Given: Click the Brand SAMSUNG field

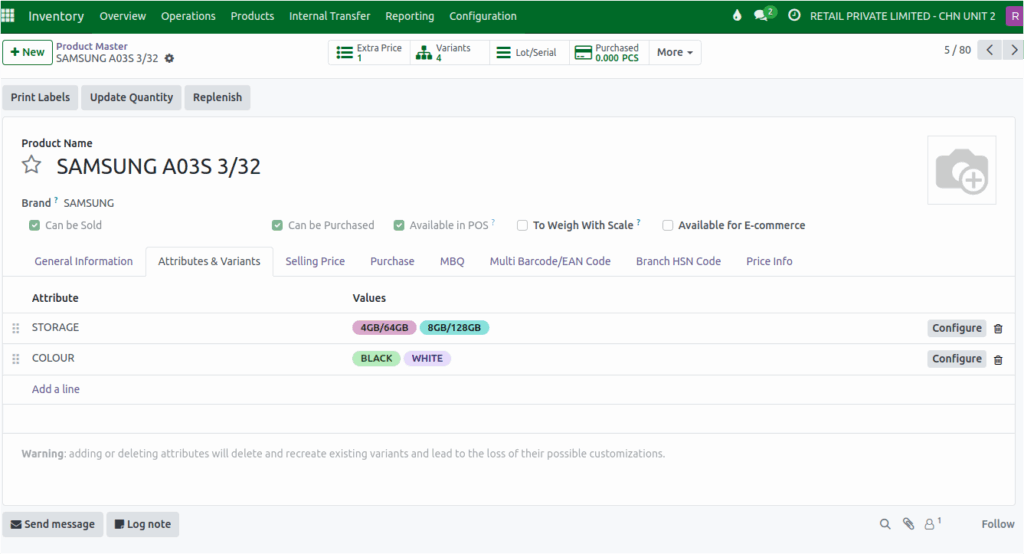Looking at the screenshot, I should [x=89, y=203].
